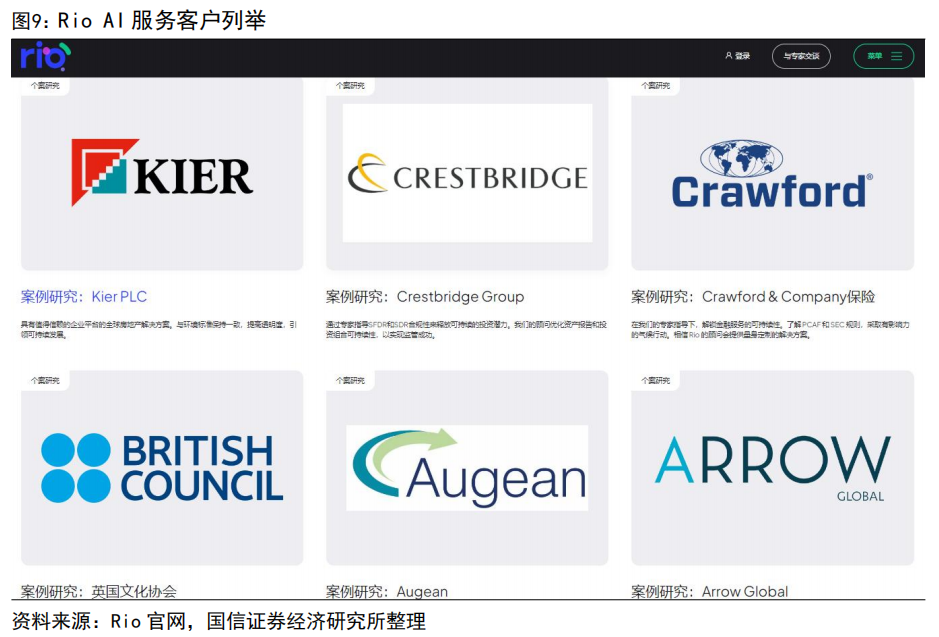The image size is (939, 637).
Task: Click the 个案研究 tag on Arrow card
Action: [656, 380]
